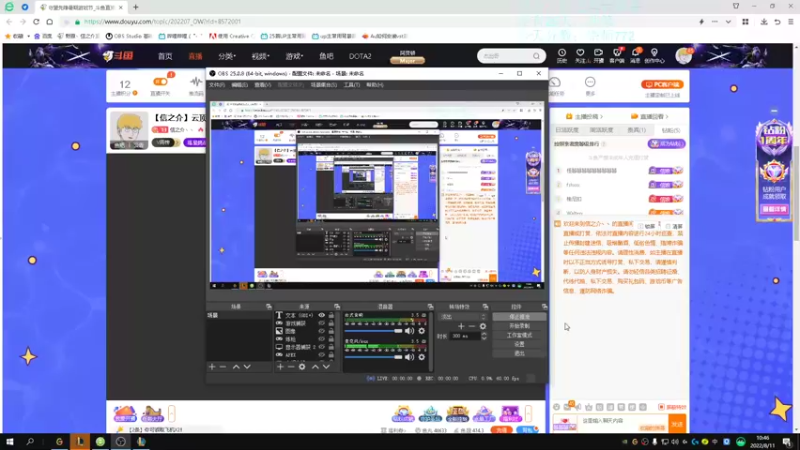Open desktop audio settings gear
800x450 pixels.
[x=422, y=331]
